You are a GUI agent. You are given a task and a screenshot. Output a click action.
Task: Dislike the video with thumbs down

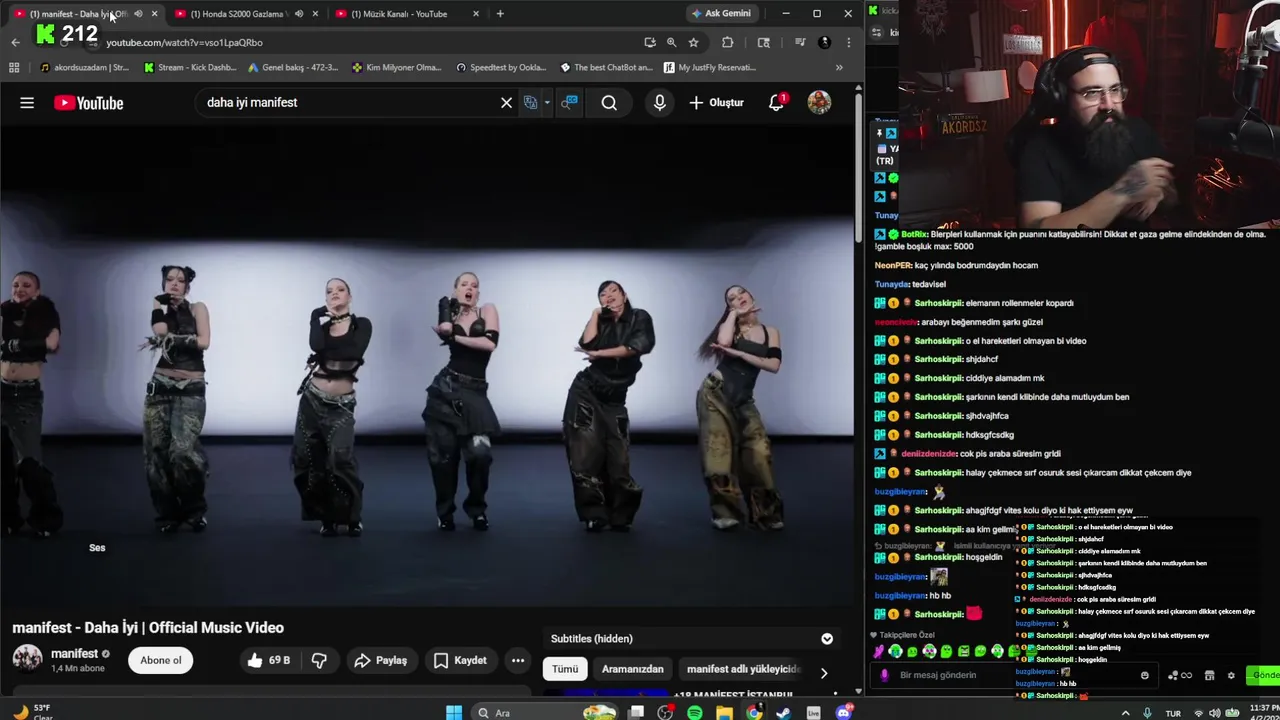(x=319, y=660)
